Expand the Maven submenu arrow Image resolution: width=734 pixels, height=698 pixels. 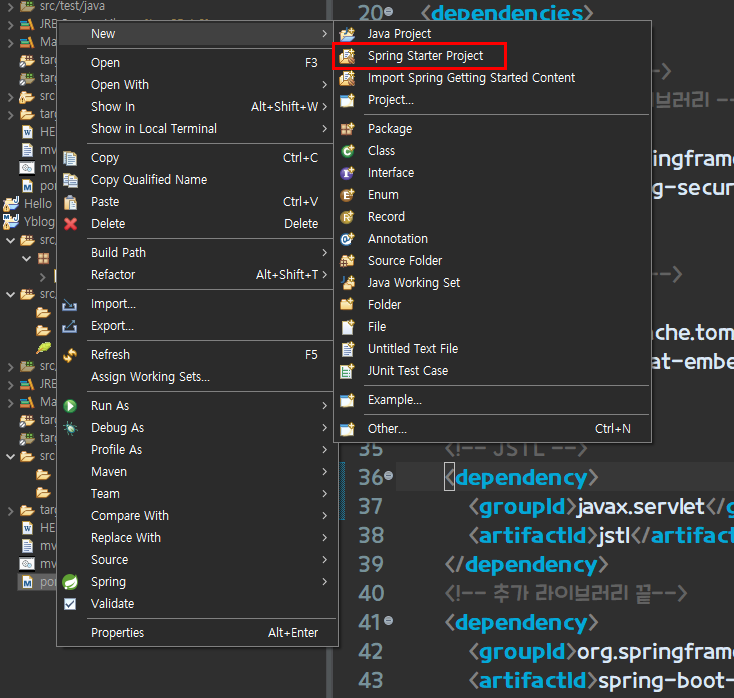(324, 472)
